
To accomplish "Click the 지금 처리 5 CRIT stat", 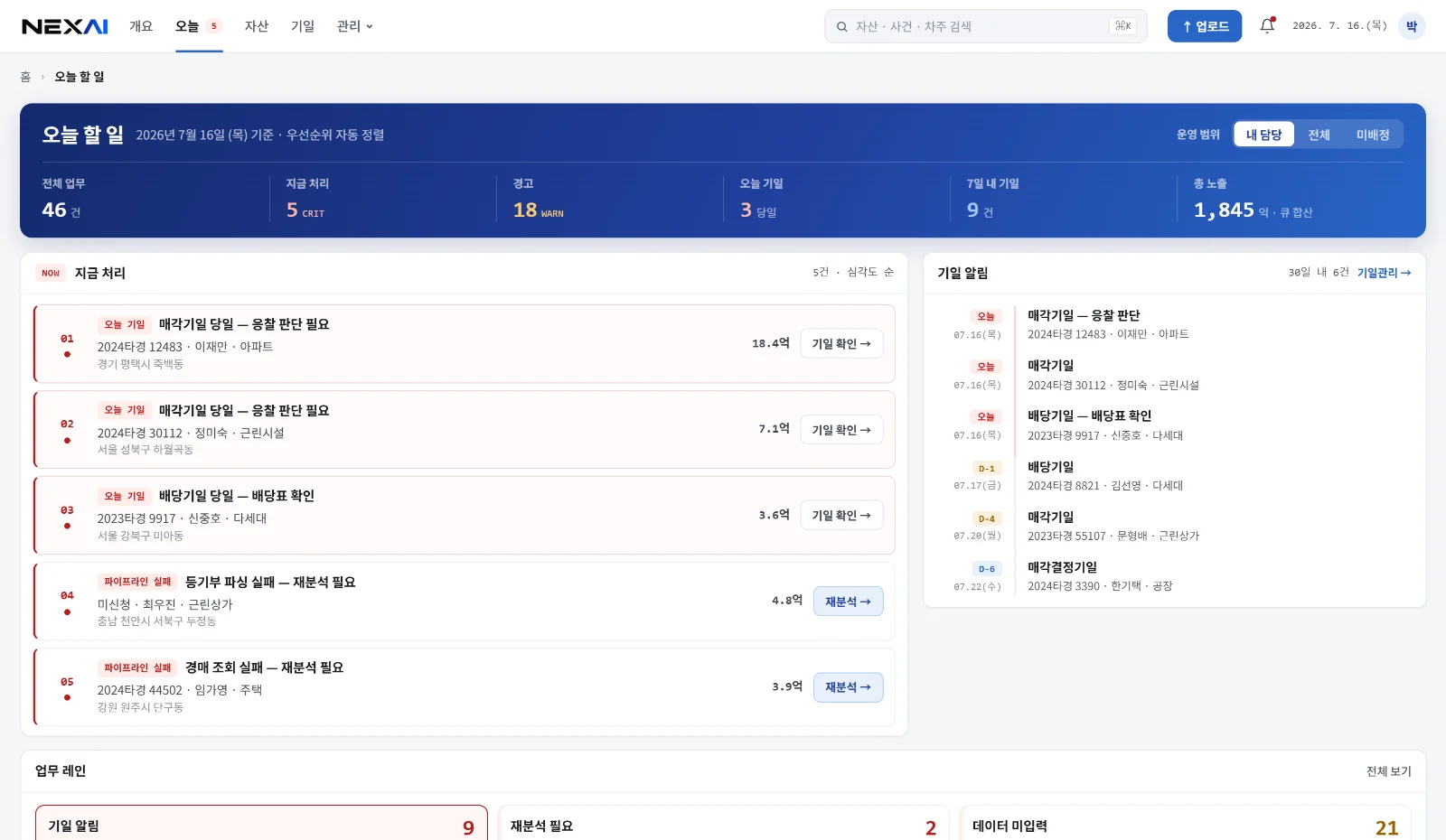I will tap(382, 199).
